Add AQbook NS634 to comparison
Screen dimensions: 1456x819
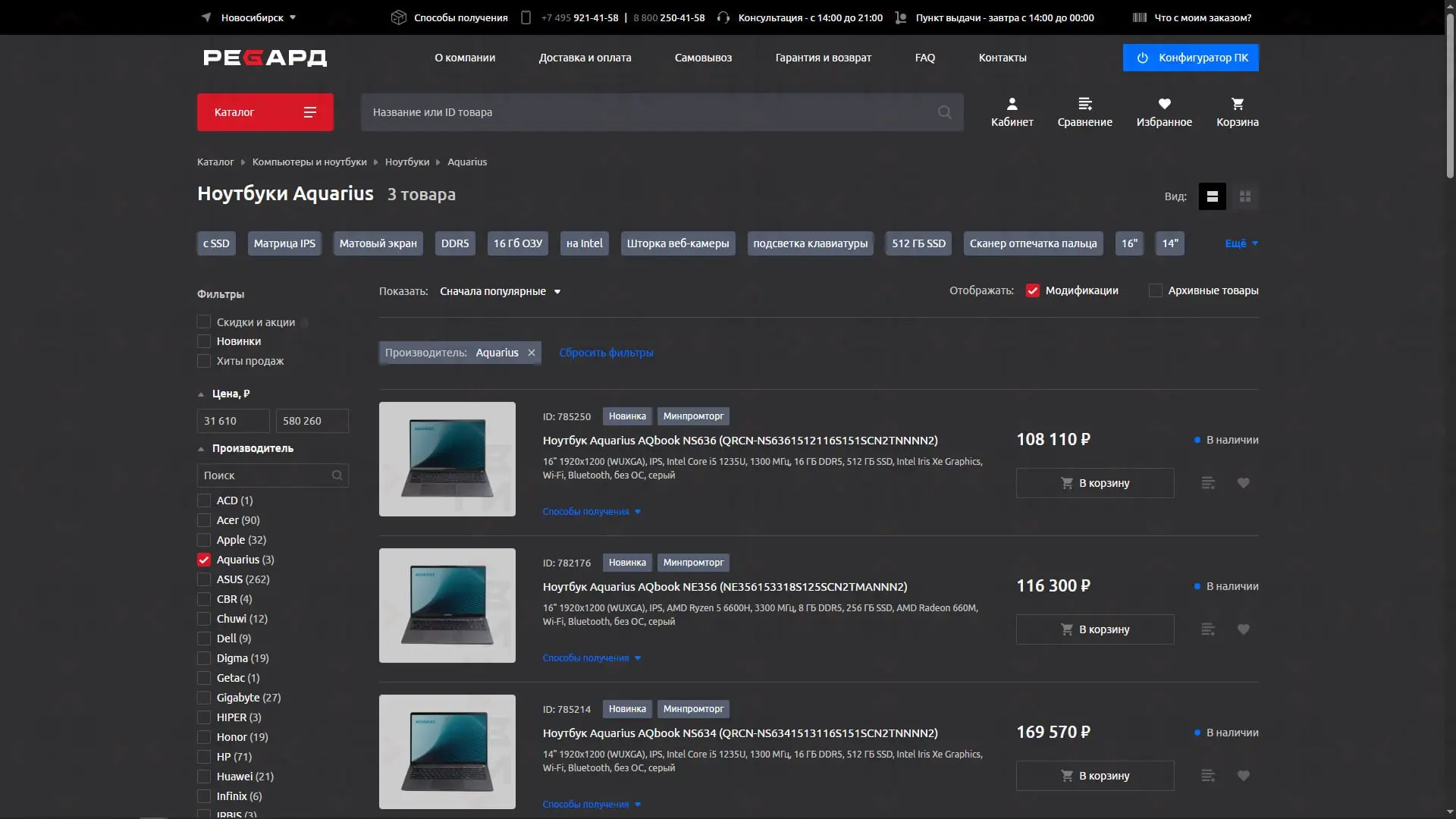1208,776
